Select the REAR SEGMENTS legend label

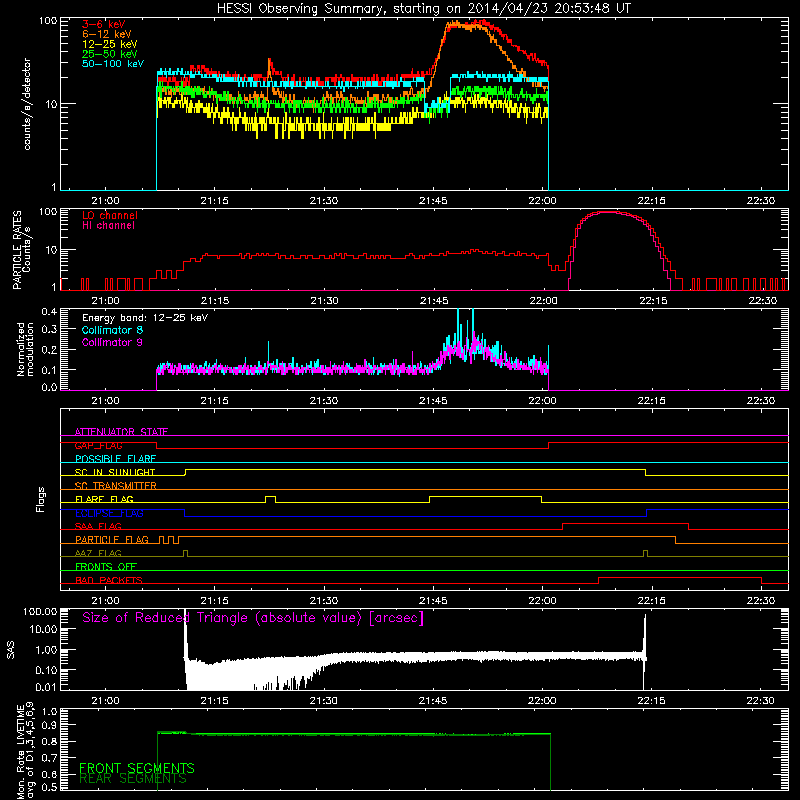pyautogui.click(x=133, y=779)
